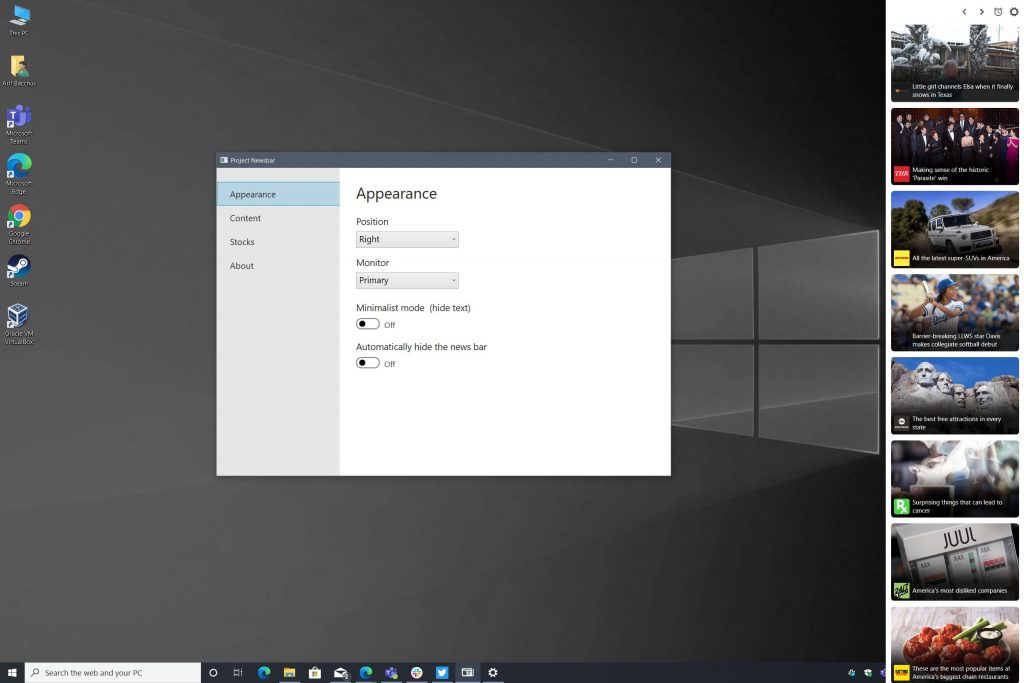The width and height of the screenshot is (1024, 683).
Task: Click the taskbar search box
Action: click(110, 673)
